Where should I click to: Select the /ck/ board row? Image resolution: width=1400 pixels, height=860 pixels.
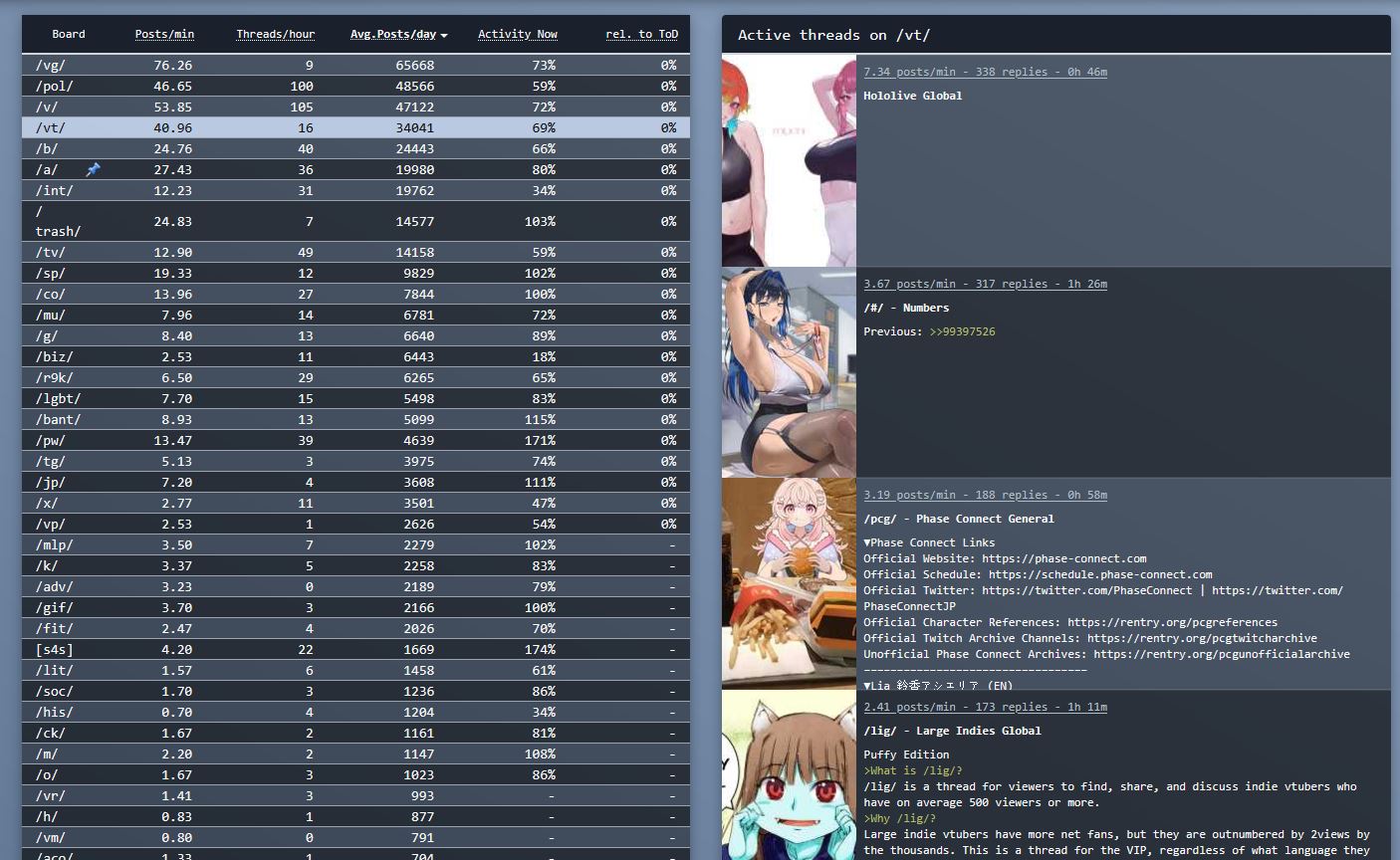tap(355, 733)
